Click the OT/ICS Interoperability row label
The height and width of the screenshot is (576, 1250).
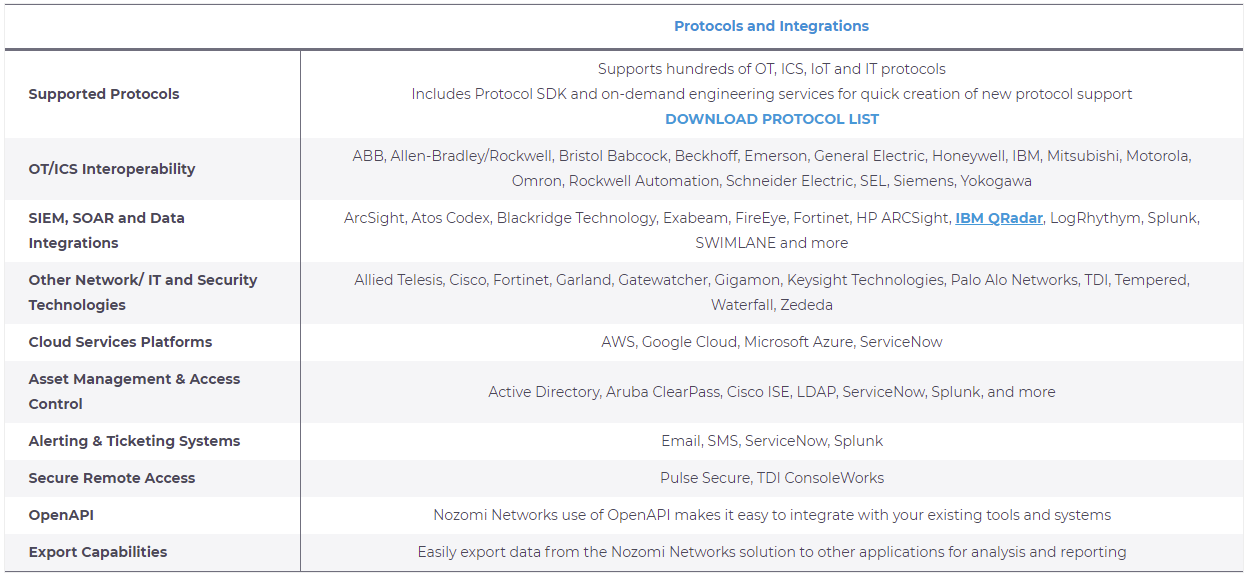click(x=112, y=169)
